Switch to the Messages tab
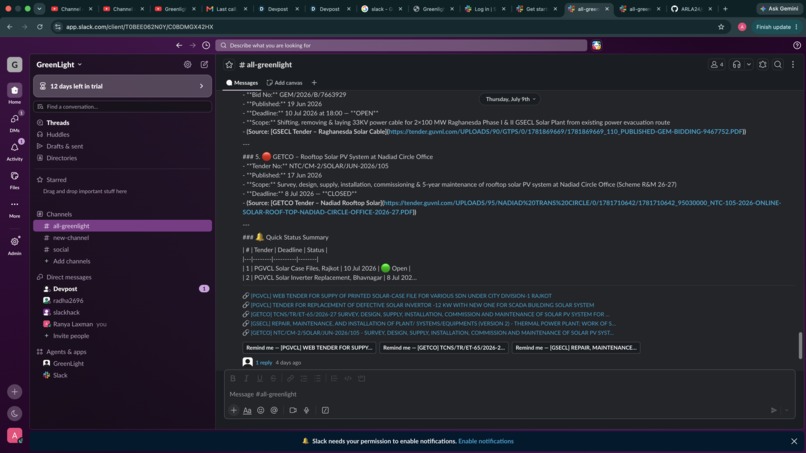 coord(242,83)
